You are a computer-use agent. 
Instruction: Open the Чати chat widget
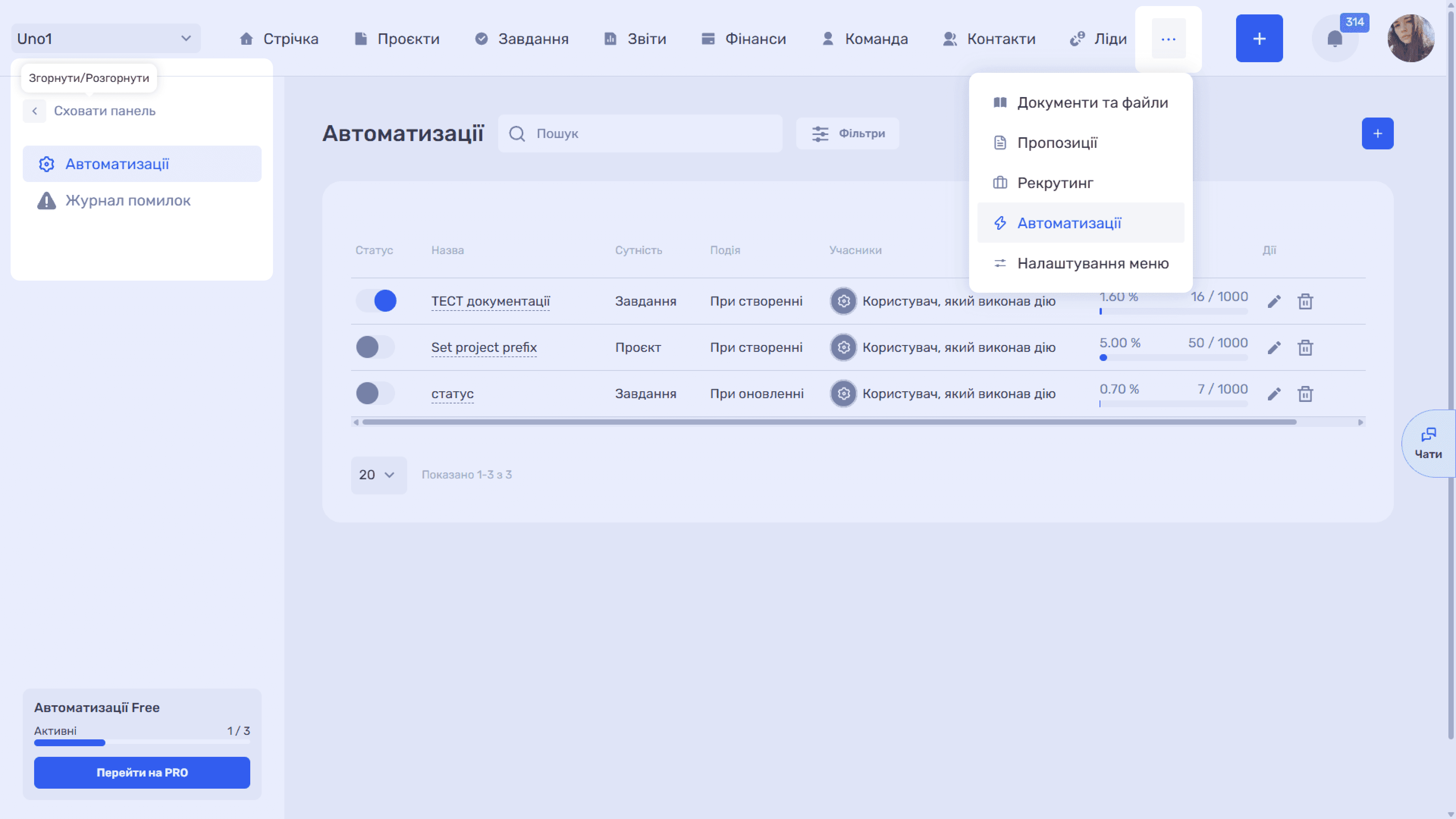click(1428, 444)
